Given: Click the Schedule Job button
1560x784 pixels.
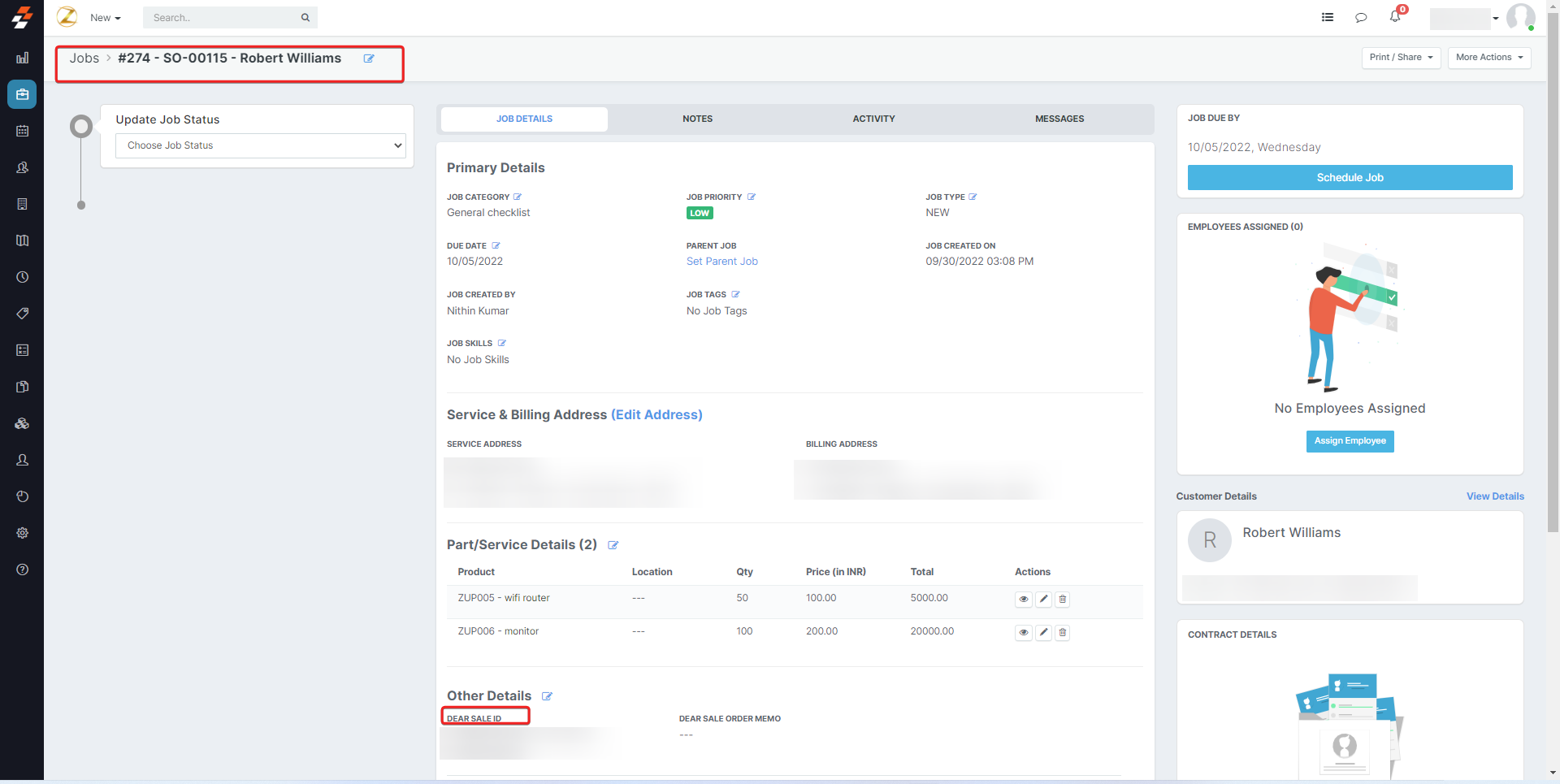Looking at the screenshot, I should click(x=1350, y=178).
